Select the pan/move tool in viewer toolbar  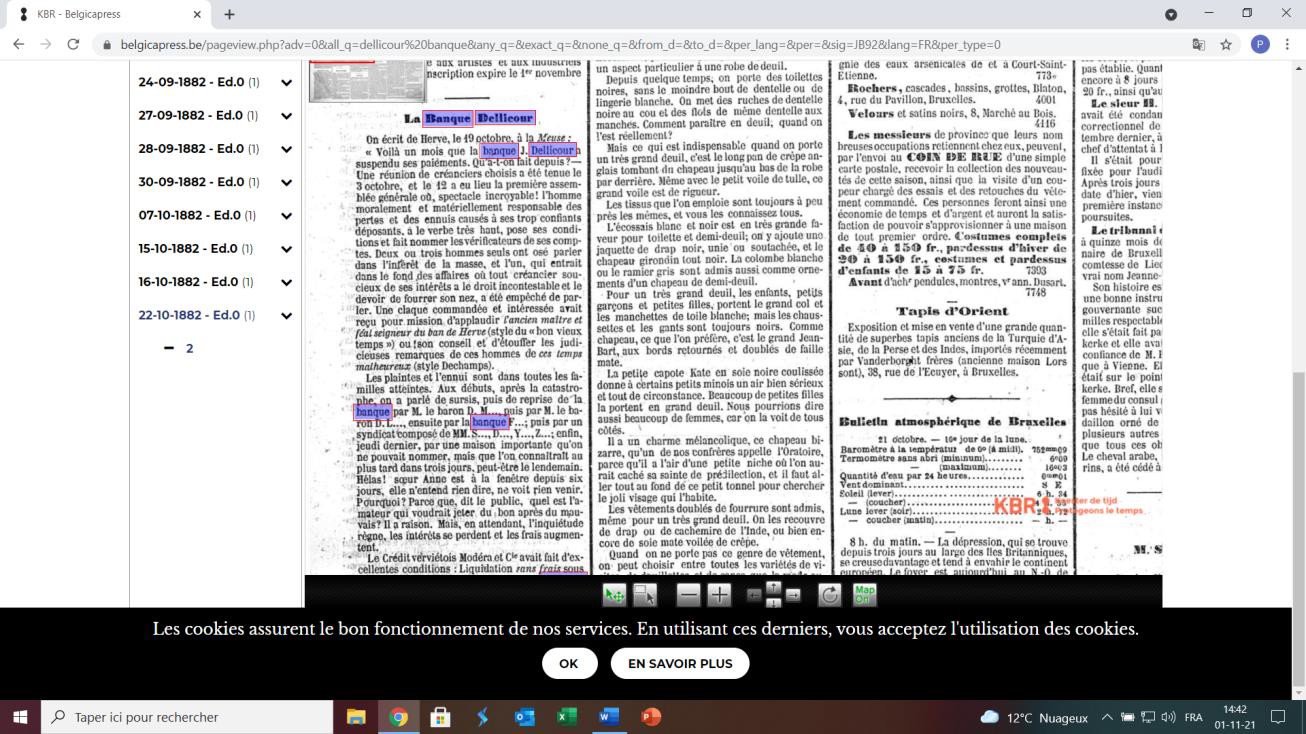click(x=614, y=595)
